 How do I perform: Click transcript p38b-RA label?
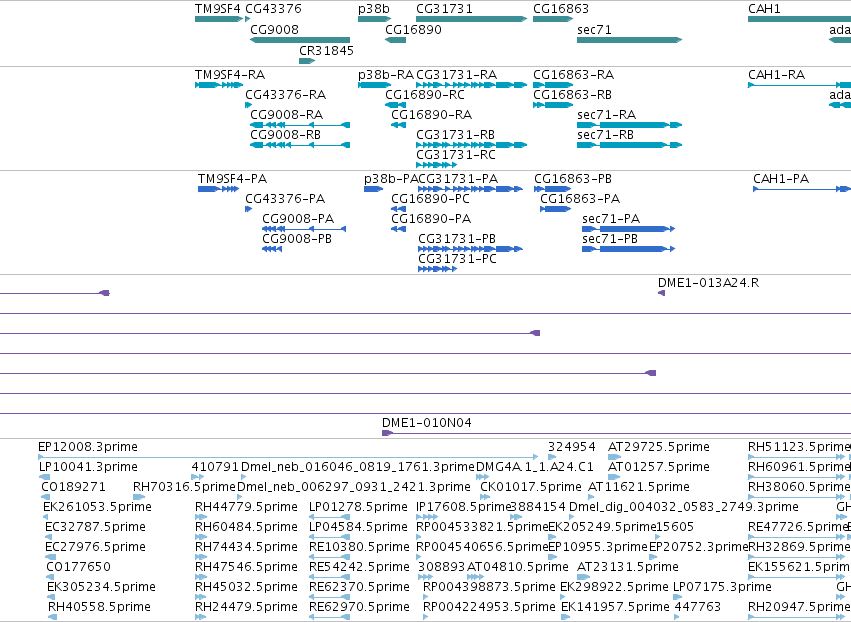coord(386,74)
